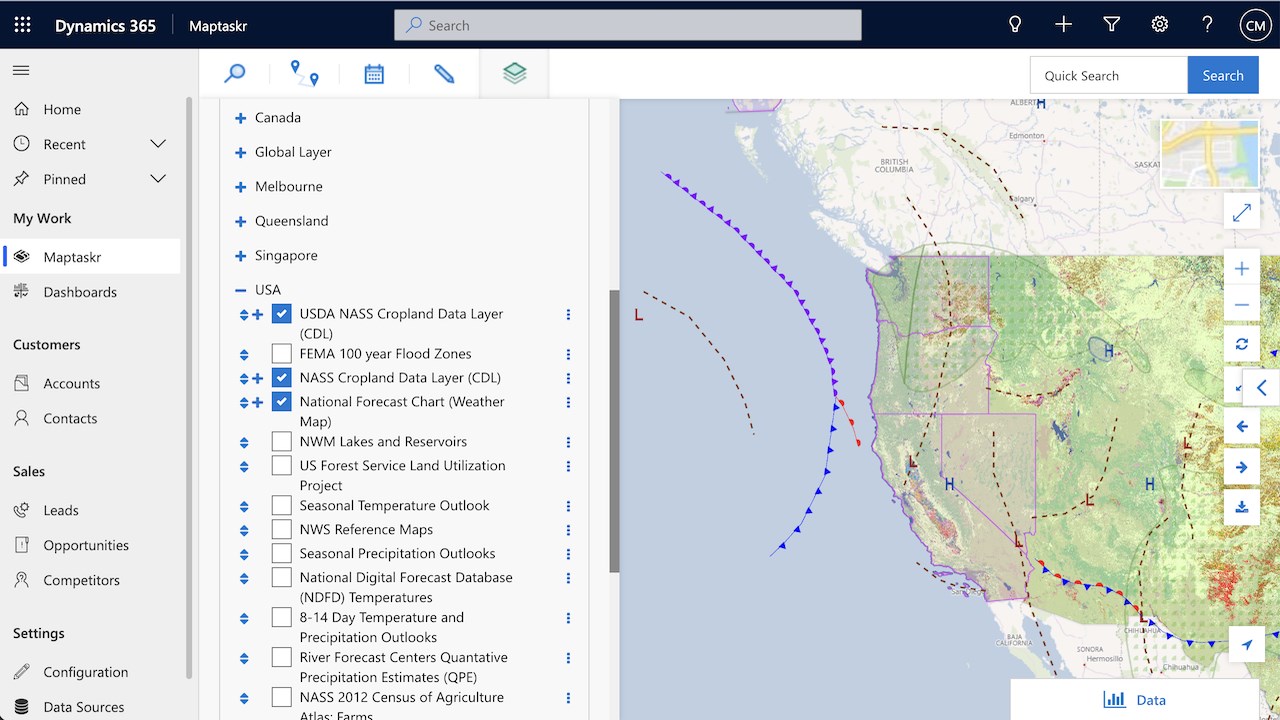
Task: Open the calendar tool in Maptaskr toolbar
Action: tap(374, 73)
